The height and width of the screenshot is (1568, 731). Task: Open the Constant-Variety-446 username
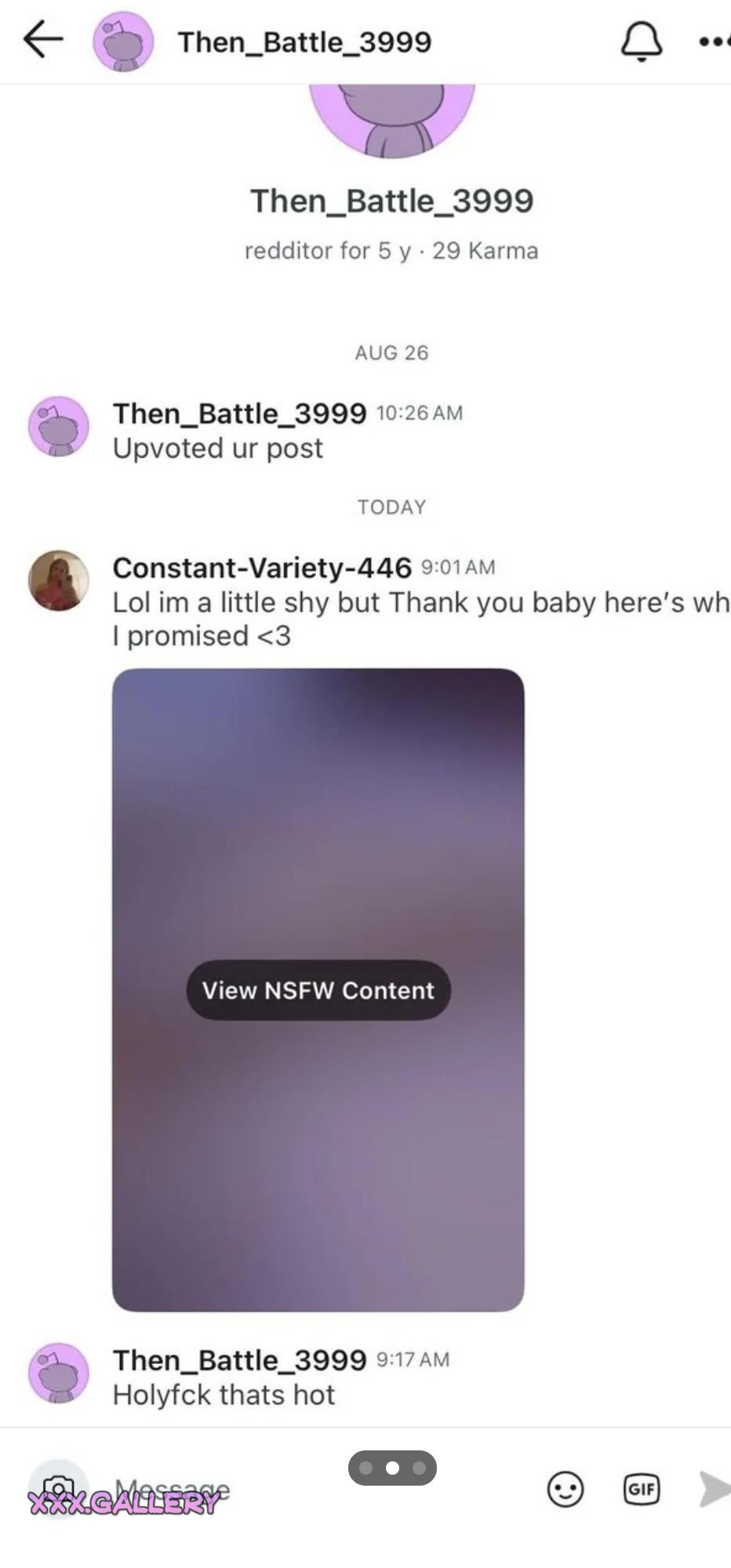262,567
